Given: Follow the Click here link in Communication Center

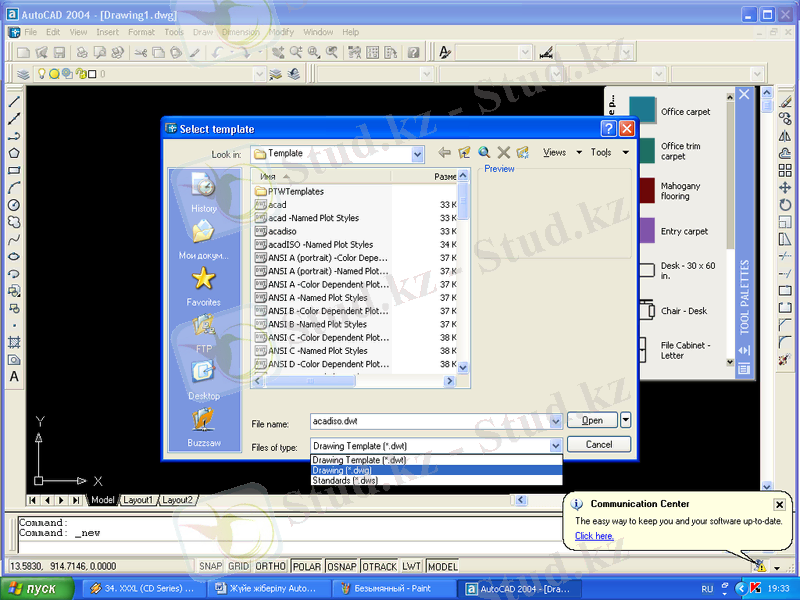Looking at the screenshot, I should [x=594, y=536].
